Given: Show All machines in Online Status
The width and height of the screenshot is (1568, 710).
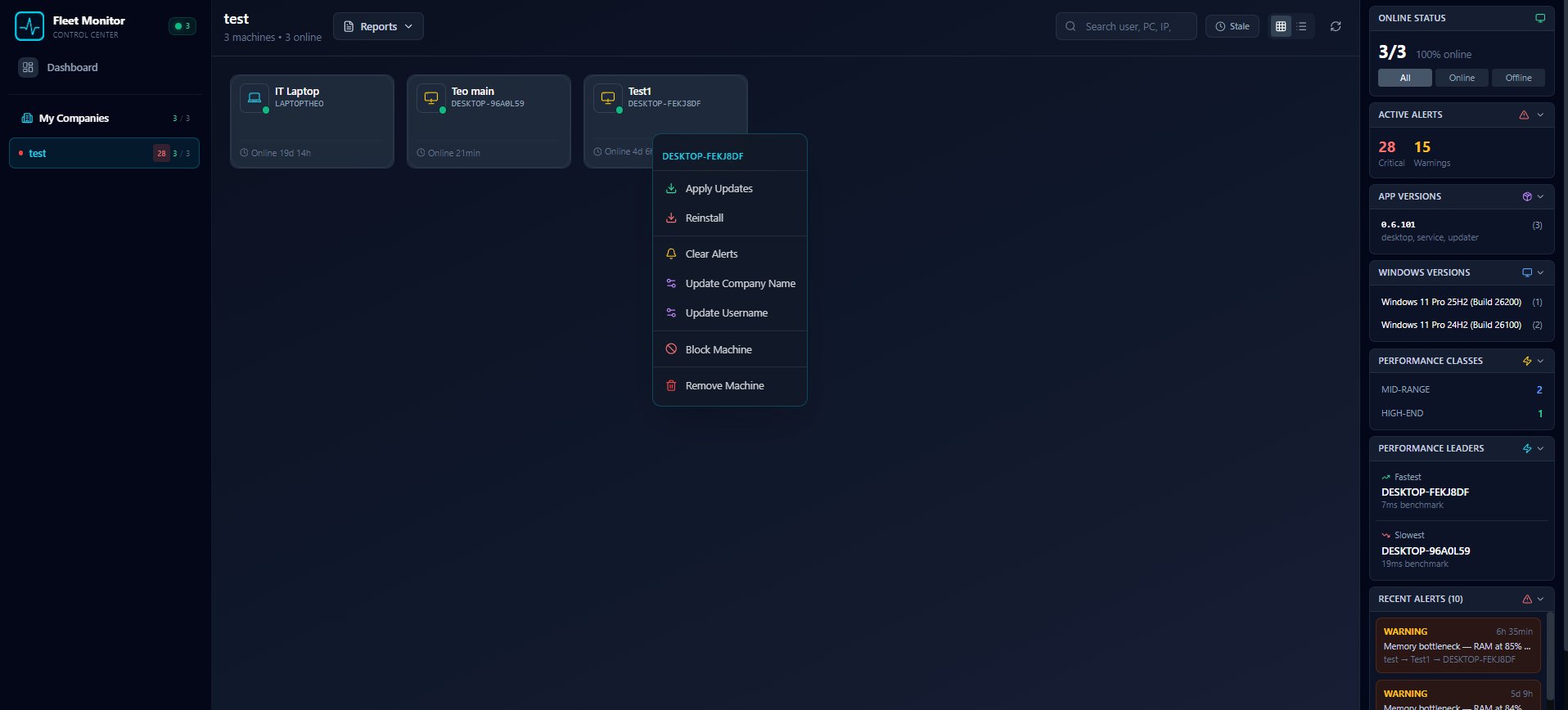Looking at the screenshot, I should [1405, 78].
